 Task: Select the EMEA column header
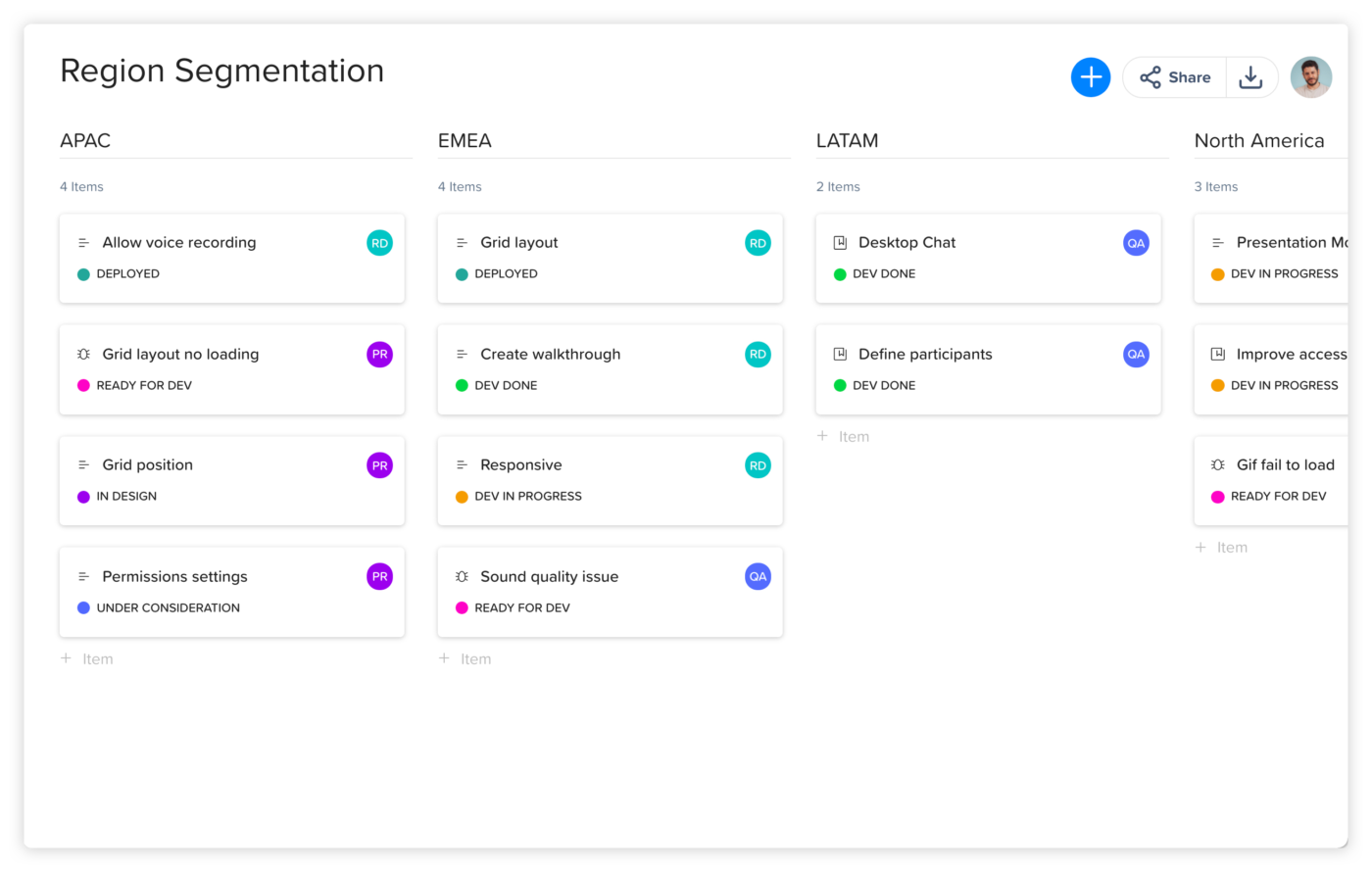click(465, 141)
